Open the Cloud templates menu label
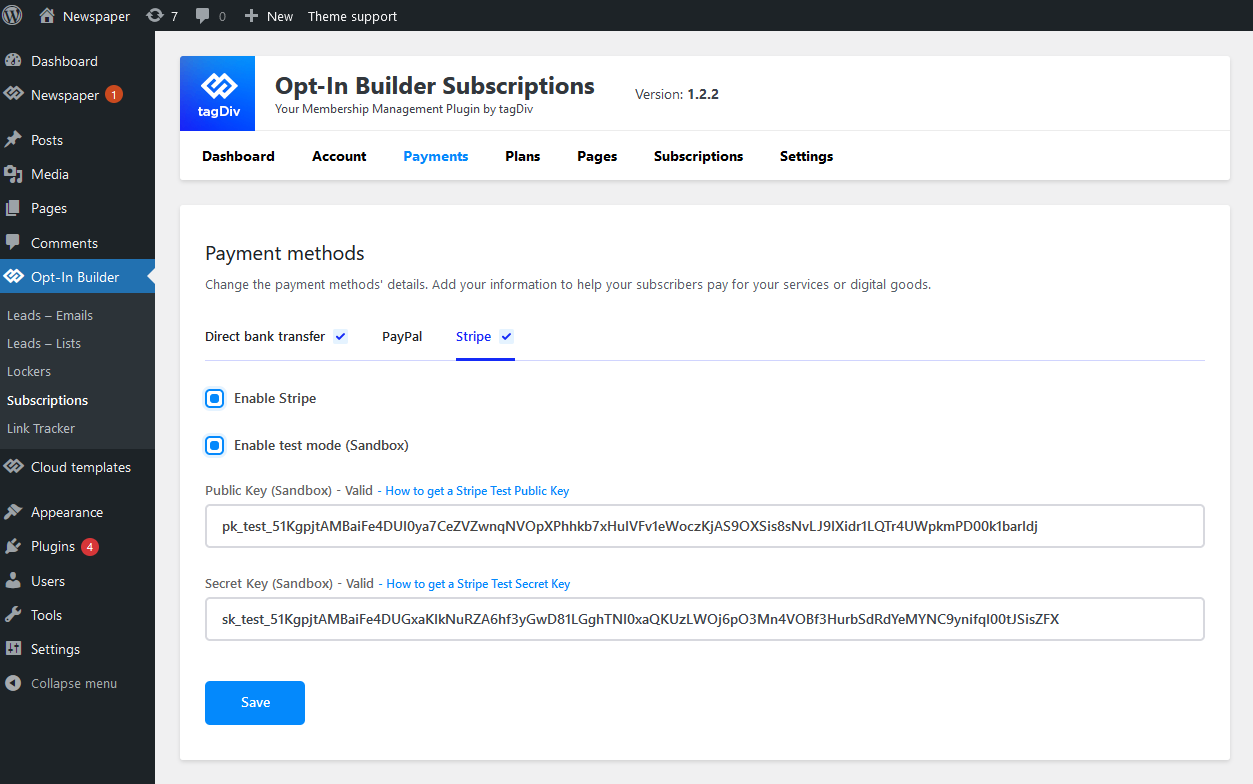Viewport: 1253px width, 784px height. pyautogui.click(x=81, y=467)
